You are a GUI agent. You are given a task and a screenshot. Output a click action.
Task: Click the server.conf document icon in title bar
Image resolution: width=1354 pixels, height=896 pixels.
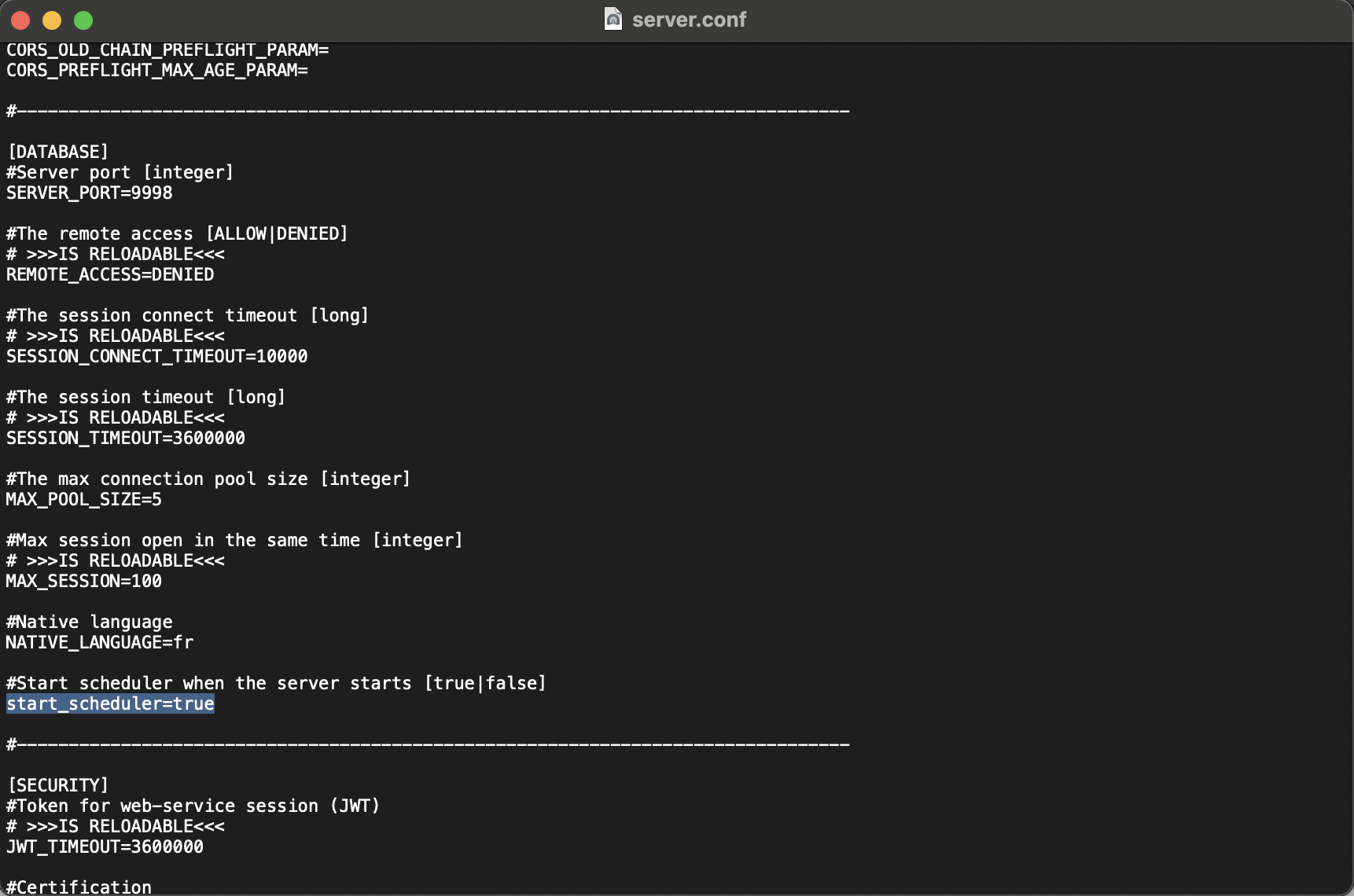tap(613, 19)
